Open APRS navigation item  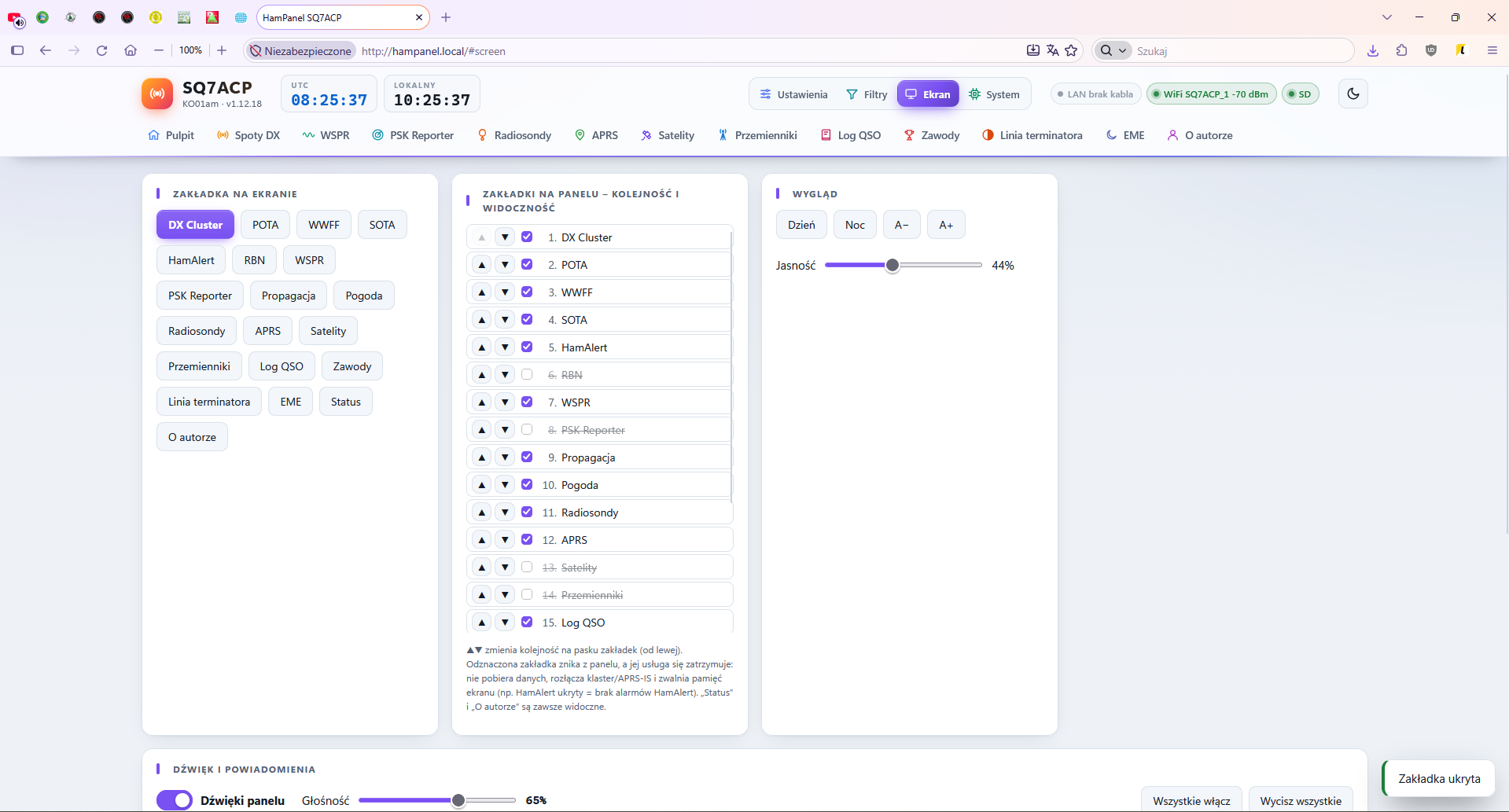(596, 135)
